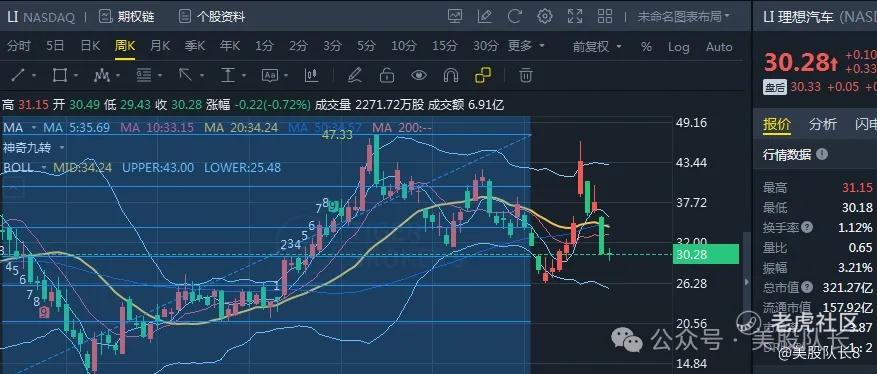Toggle Log scale on chart
Image resolution: width=877 pixels, height=374 pixels.
[x=678, y=47]
